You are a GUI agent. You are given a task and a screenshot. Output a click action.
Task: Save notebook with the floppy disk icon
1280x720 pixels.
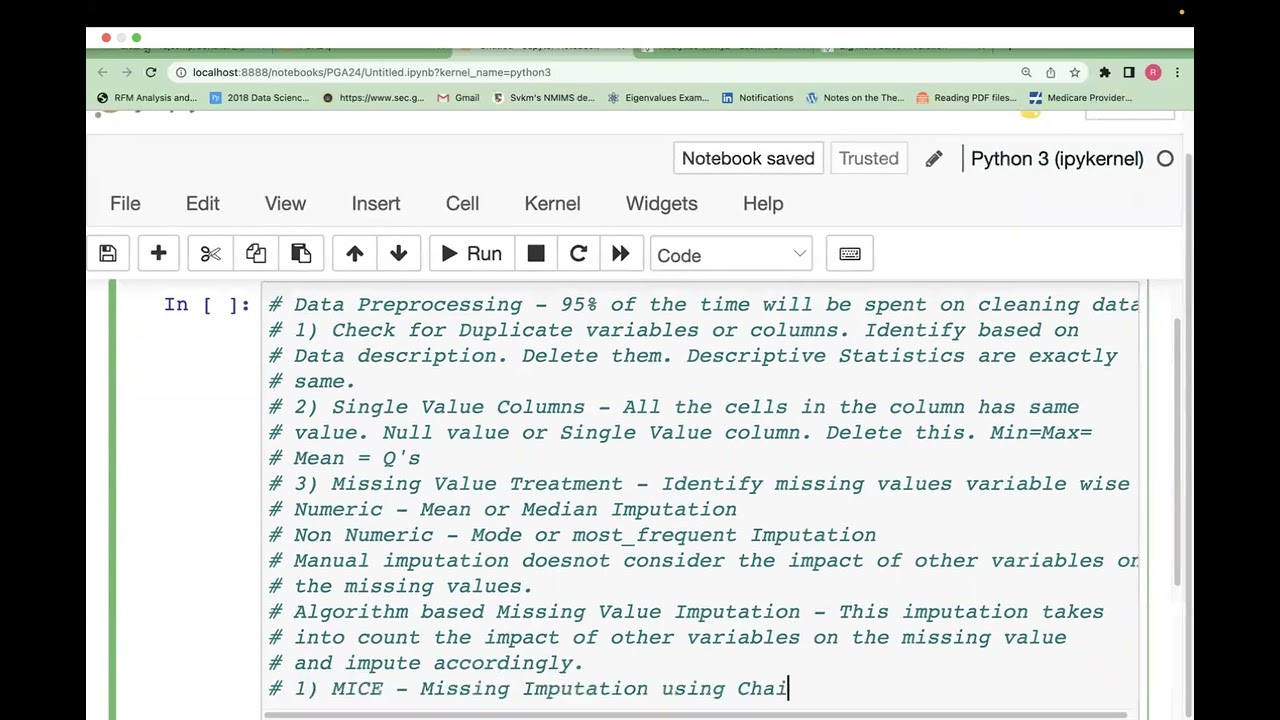108,254
